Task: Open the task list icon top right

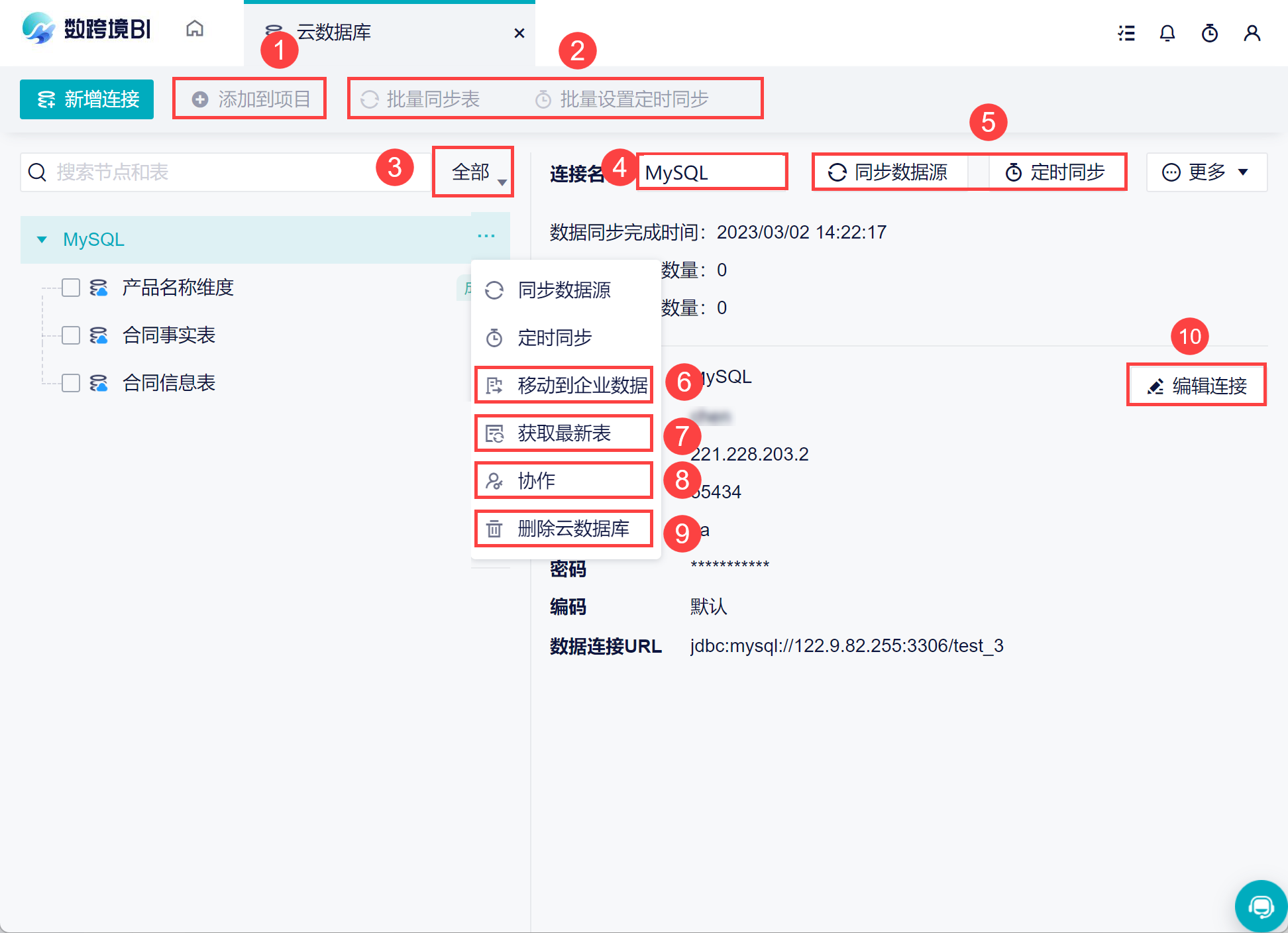Action: coord(1126,33)
